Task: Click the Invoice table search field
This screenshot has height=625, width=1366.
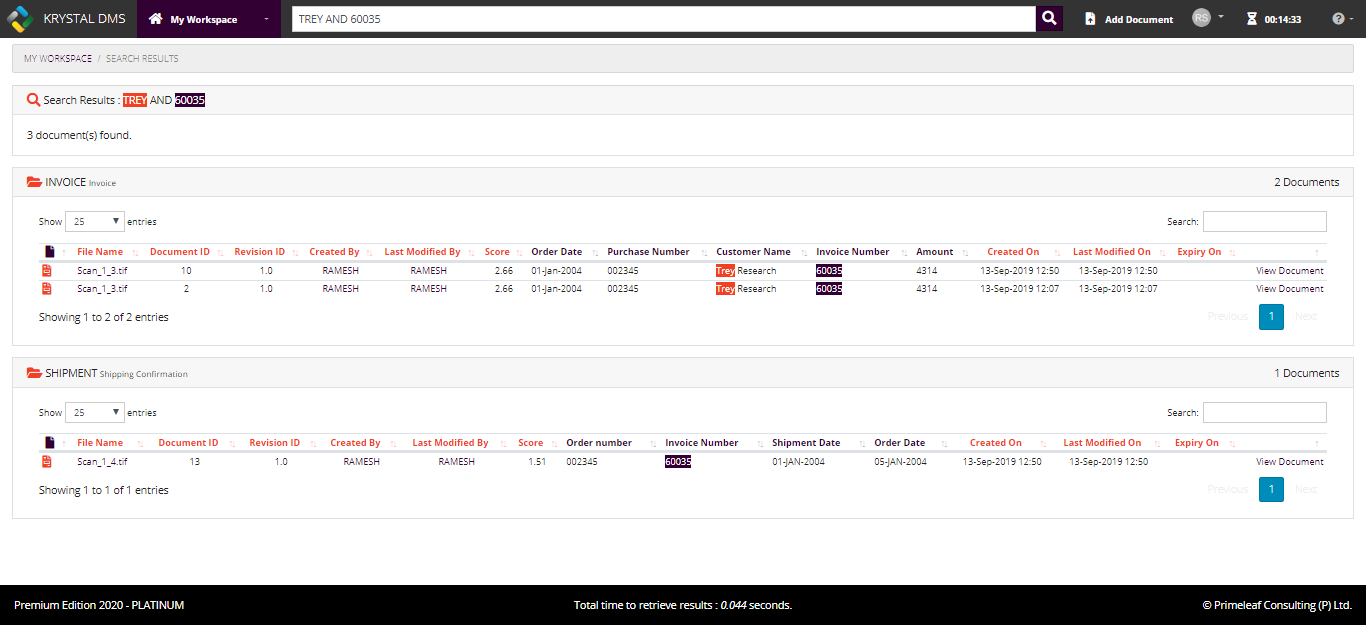Action: click(1264, 221)
